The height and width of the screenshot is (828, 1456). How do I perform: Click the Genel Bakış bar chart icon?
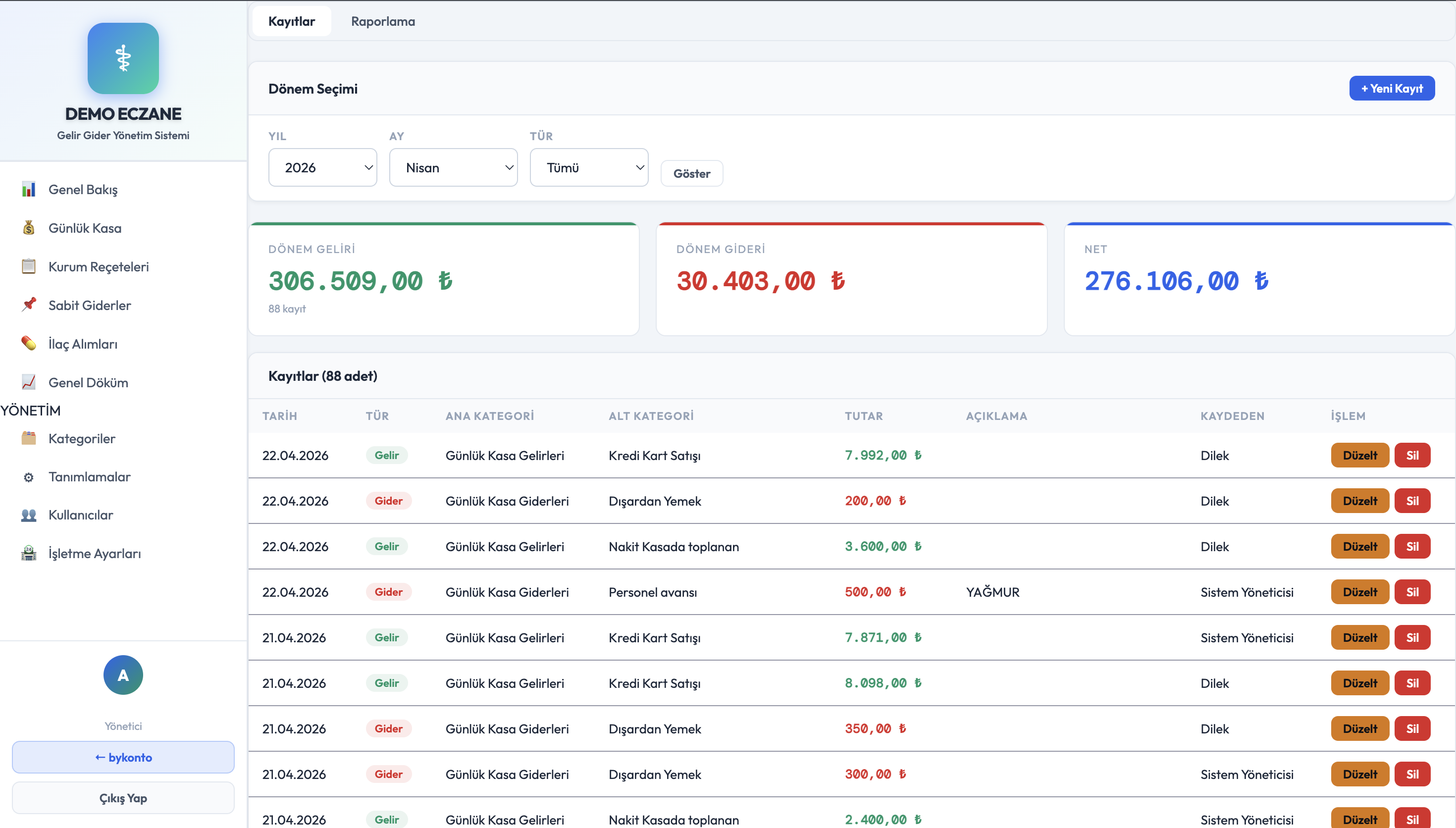[x=28, y=189]
